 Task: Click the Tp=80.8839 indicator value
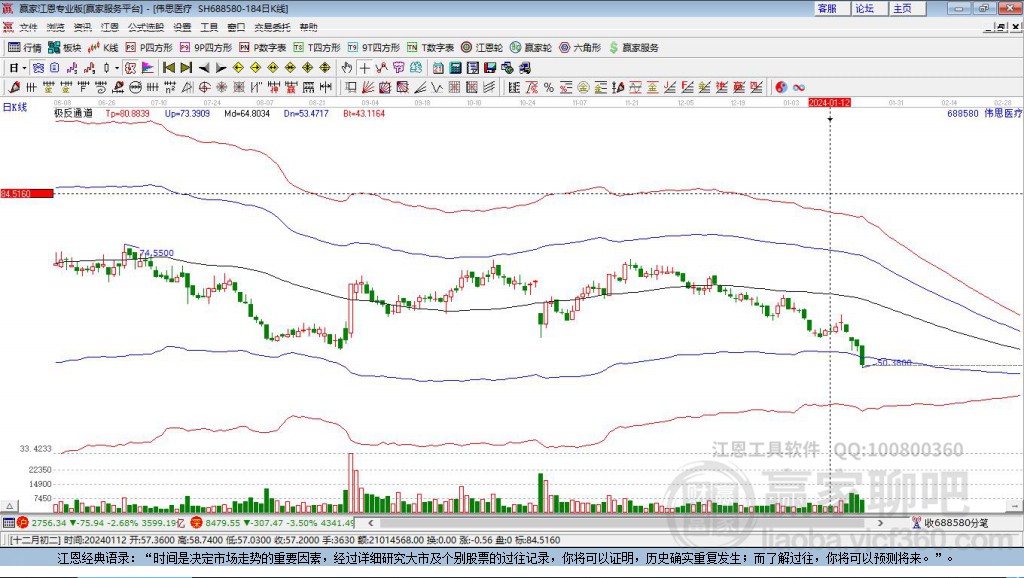coord(127,113)
